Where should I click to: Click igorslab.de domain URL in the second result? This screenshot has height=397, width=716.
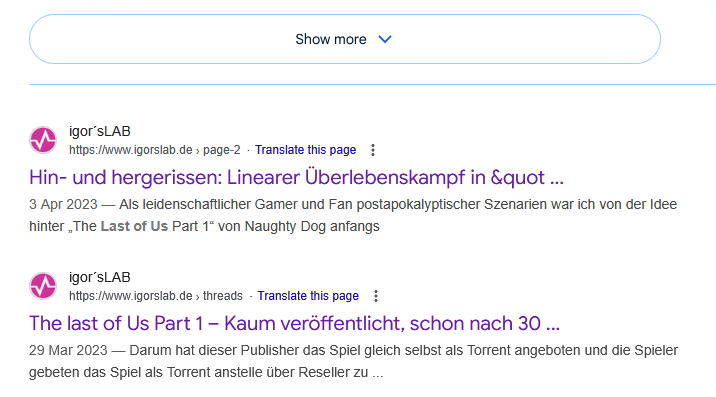tap(131, 296)
